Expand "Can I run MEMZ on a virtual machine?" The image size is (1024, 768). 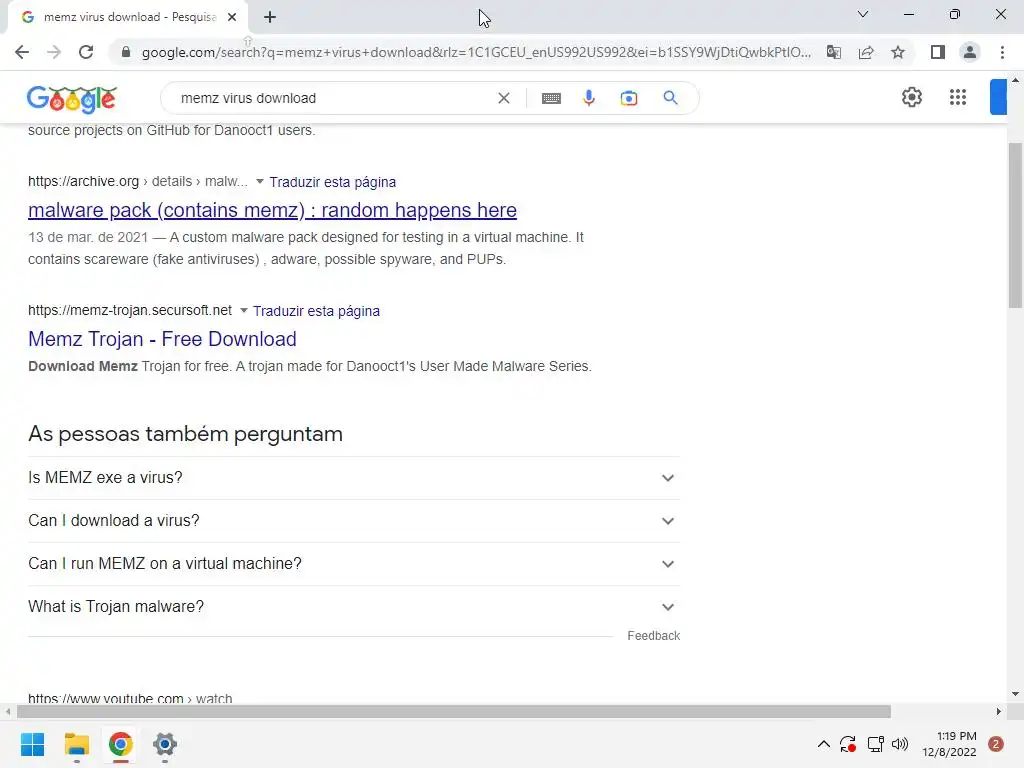tap(354, 564)
